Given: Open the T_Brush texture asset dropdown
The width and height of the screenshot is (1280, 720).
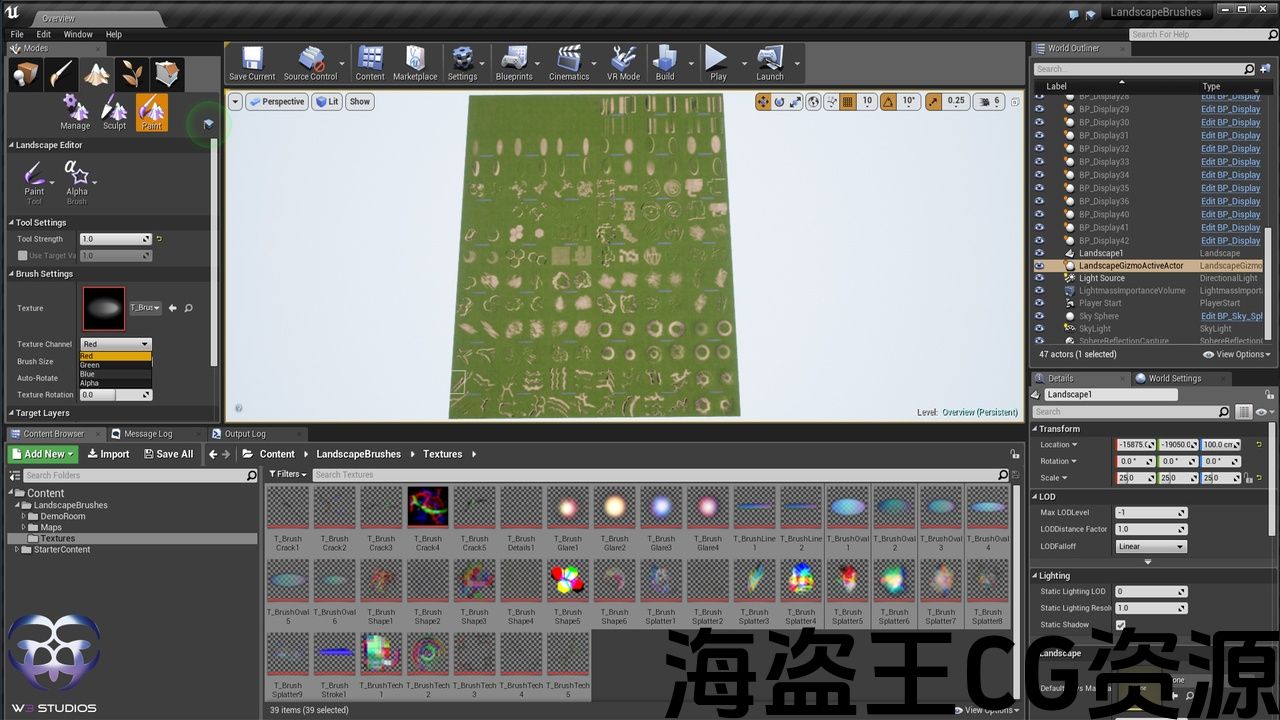Looking at the screenshot, I should (145, 308).
